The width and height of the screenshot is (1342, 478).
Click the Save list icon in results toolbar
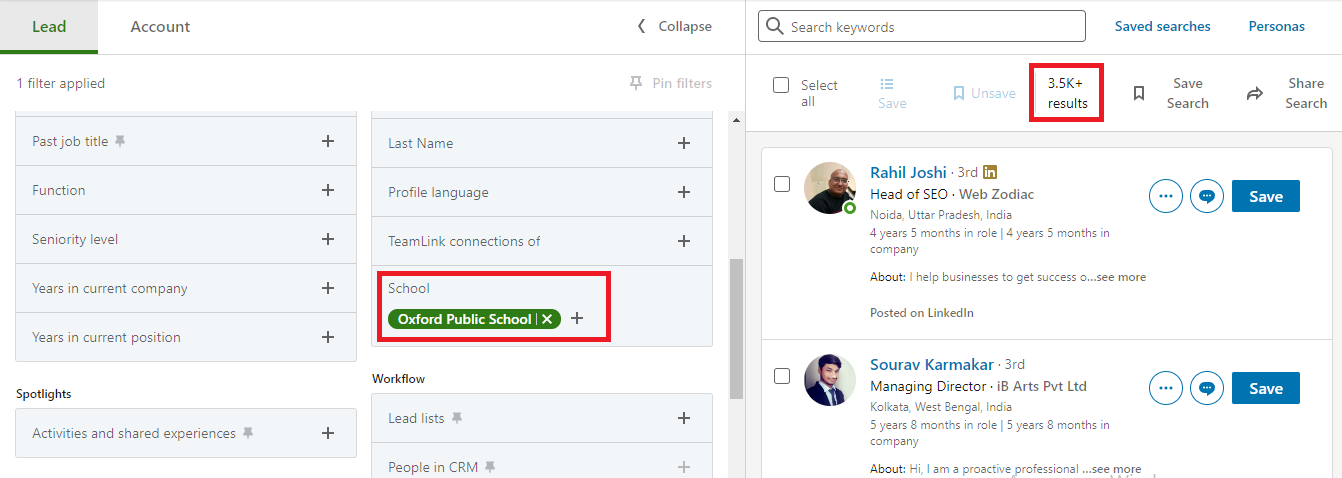887,84
